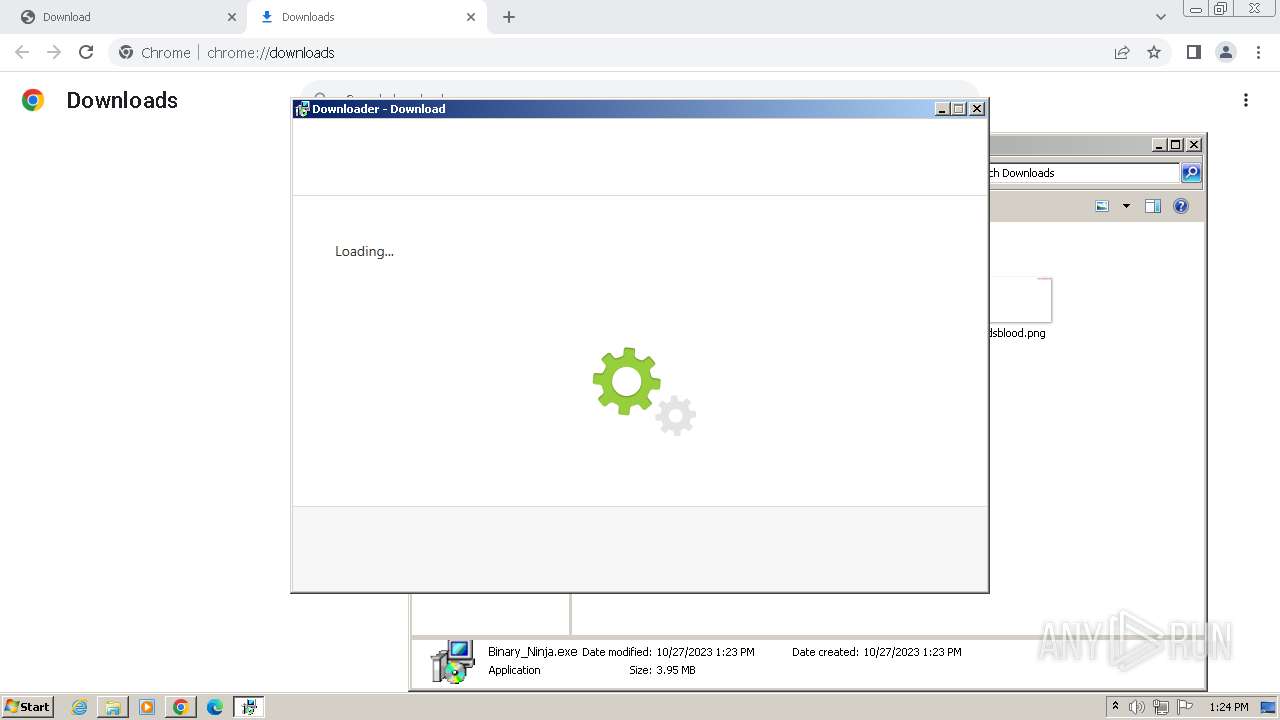Viewport: 1280px width, 720px height.
Task: Open Windows Explorer taskbar icon
Action: (x=113, y=707)
